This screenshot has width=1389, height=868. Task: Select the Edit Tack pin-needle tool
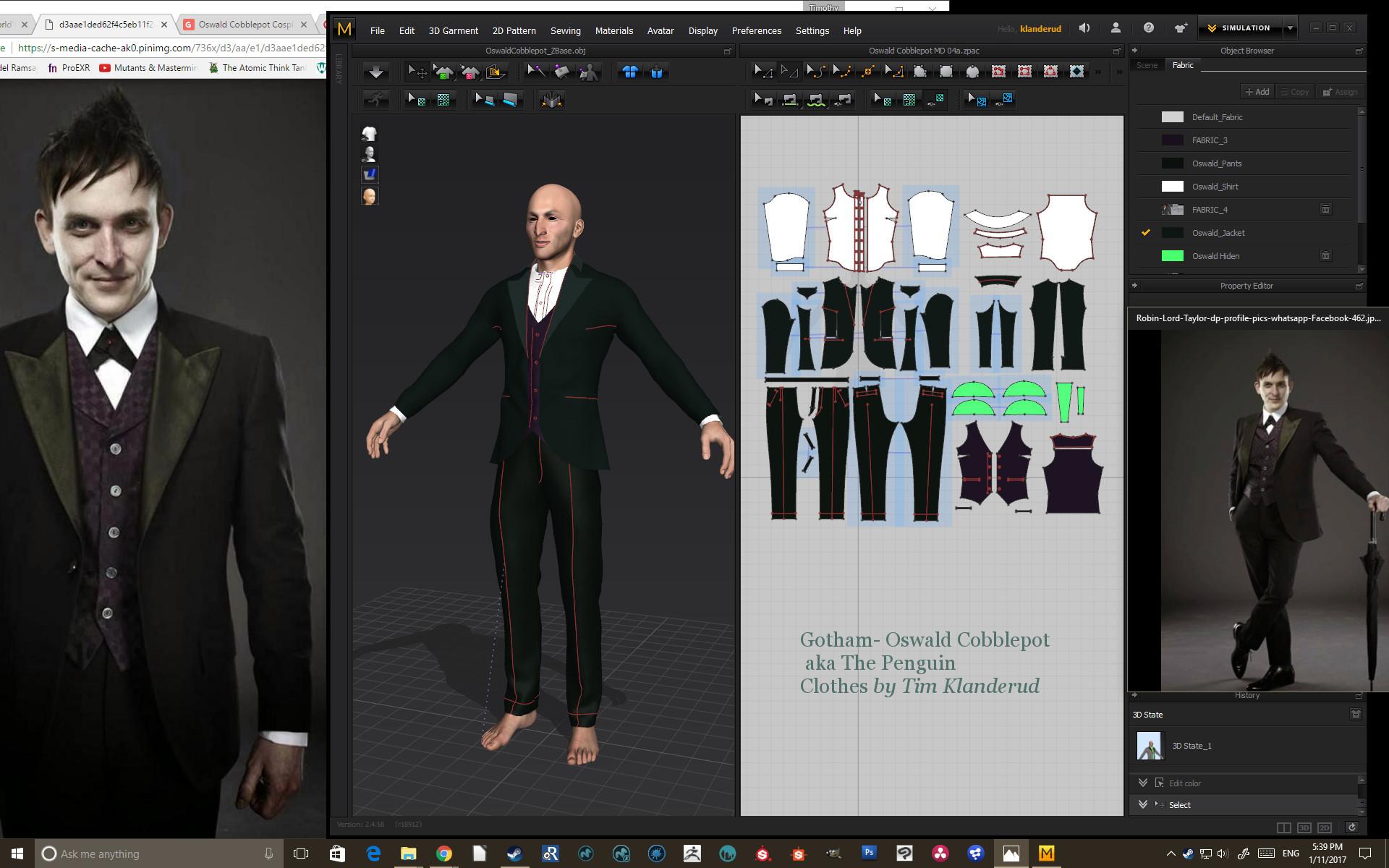[536, 72]
